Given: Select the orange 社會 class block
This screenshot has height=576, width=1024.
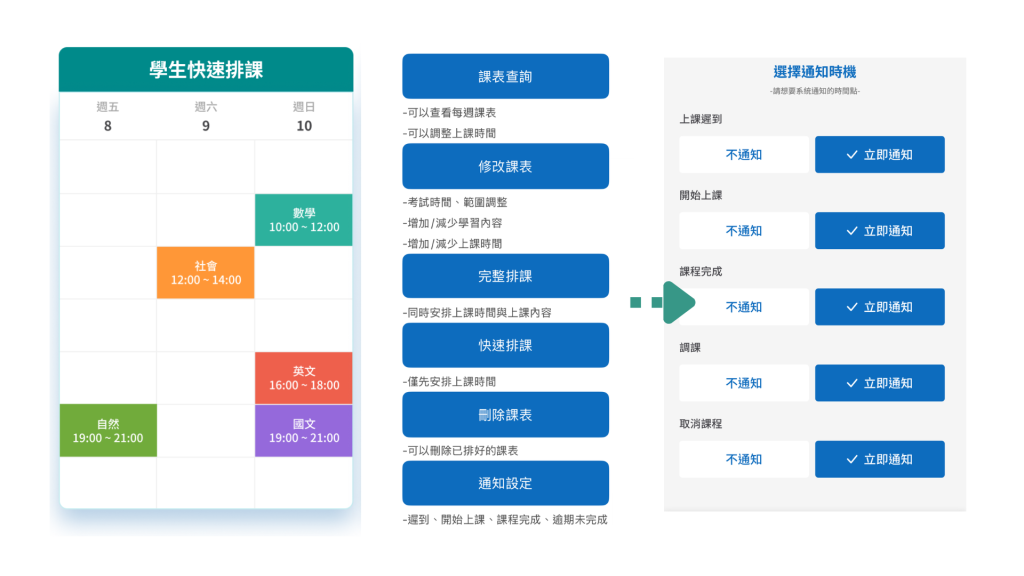Looking at the screenshot, I should (205, 271).
